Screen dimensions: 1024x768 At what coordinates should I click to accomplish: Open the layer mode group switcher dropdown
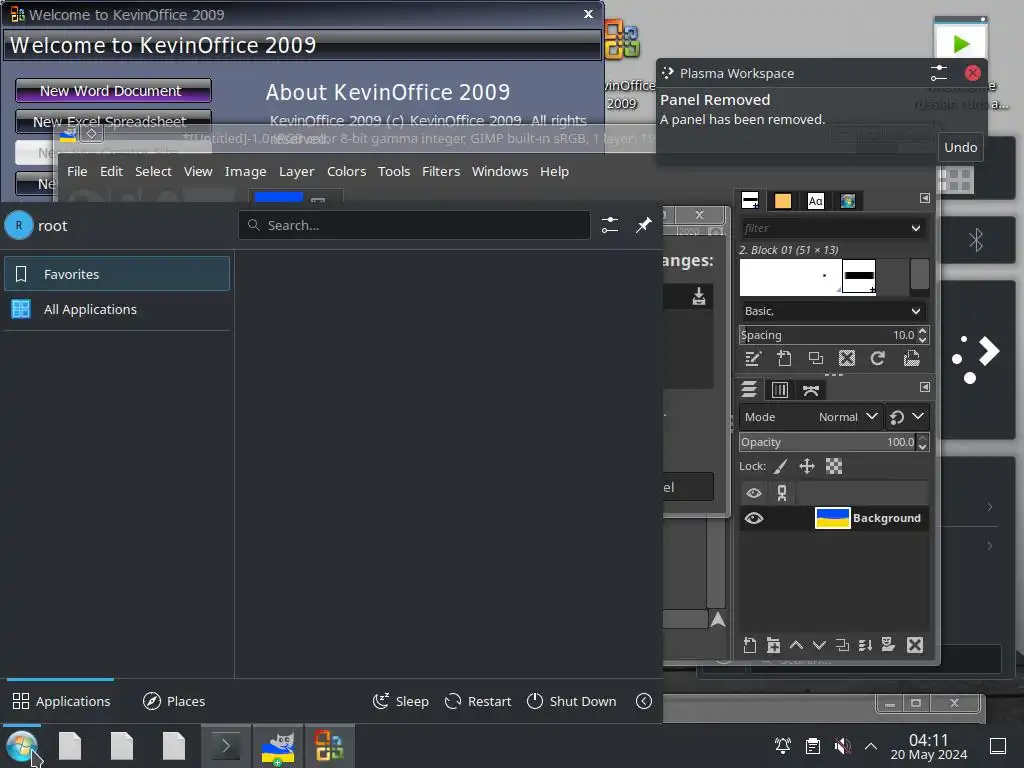908,417
